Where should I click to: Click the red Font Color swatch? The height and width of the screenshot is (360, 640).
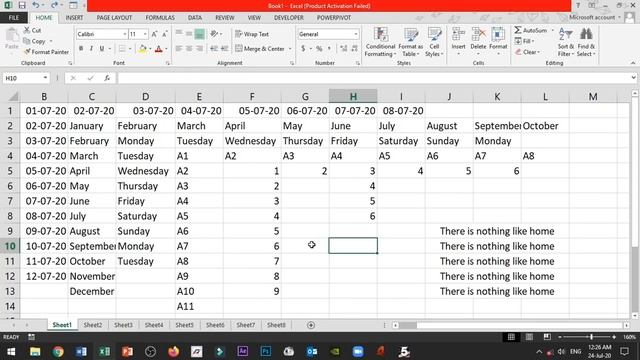click(x=159, y=49)
